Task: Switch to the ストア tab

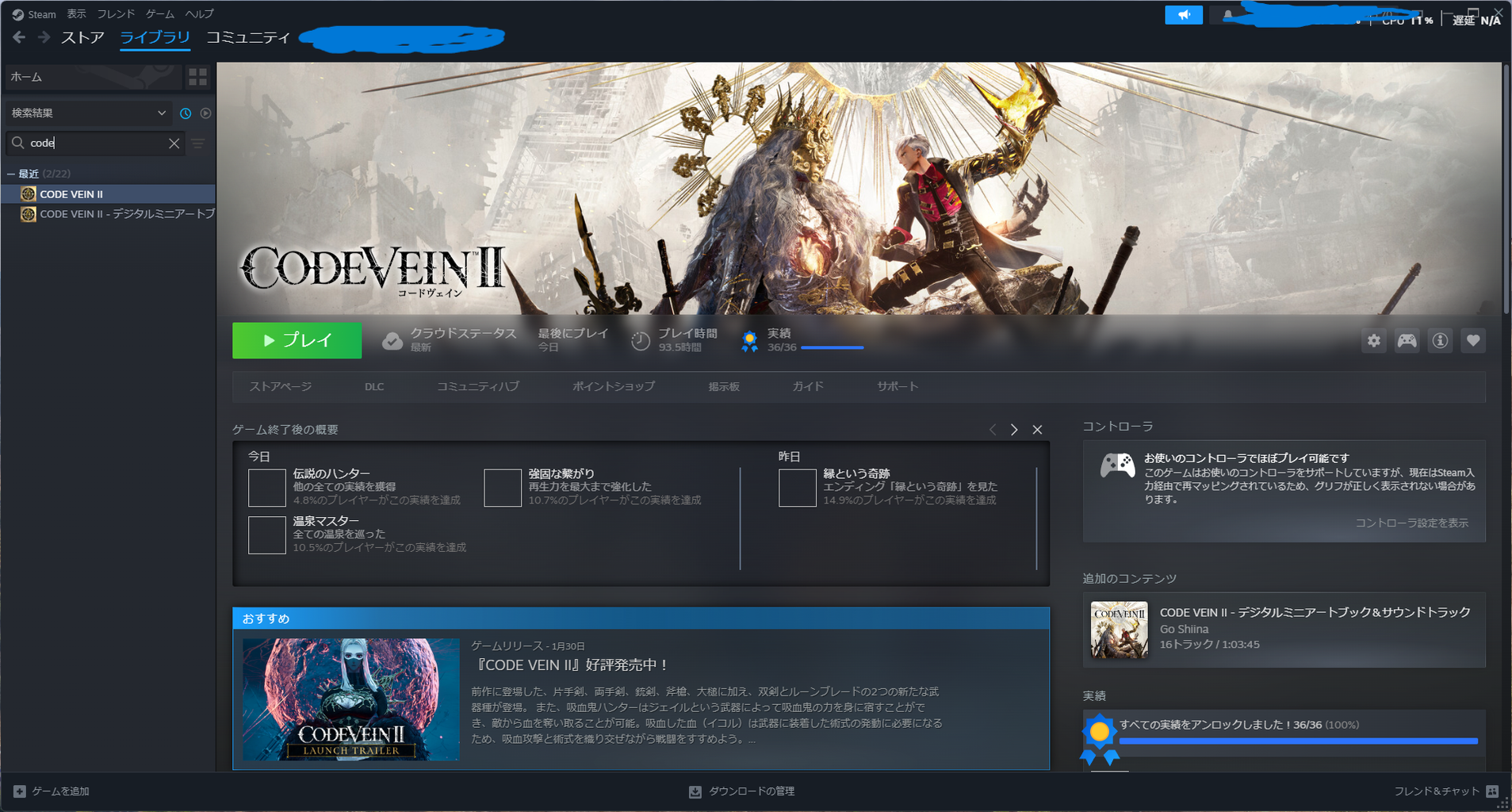Action: click(82, 37)
